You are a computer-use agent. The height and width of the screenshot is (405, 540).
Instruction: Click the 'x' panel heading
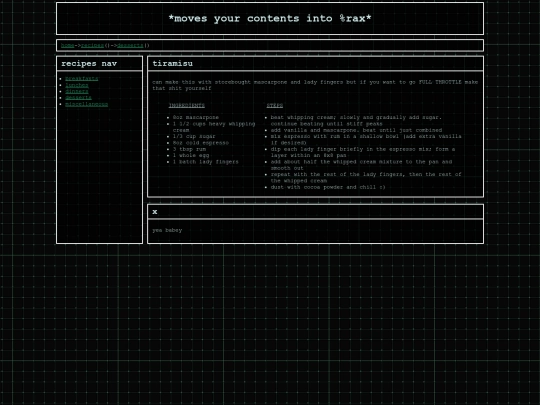(155, 211)
